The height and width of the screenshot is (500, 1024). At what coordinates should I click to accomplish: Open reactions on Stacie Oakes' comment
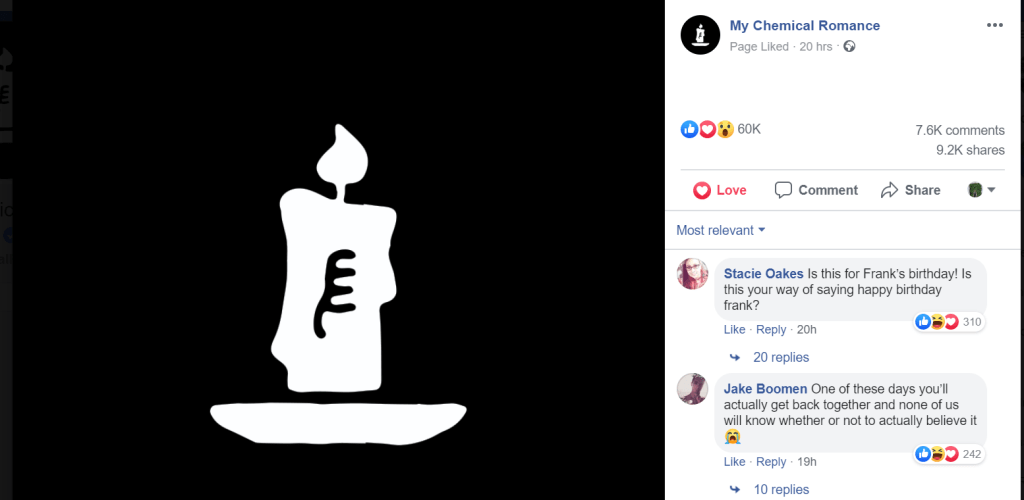(950, 322)
